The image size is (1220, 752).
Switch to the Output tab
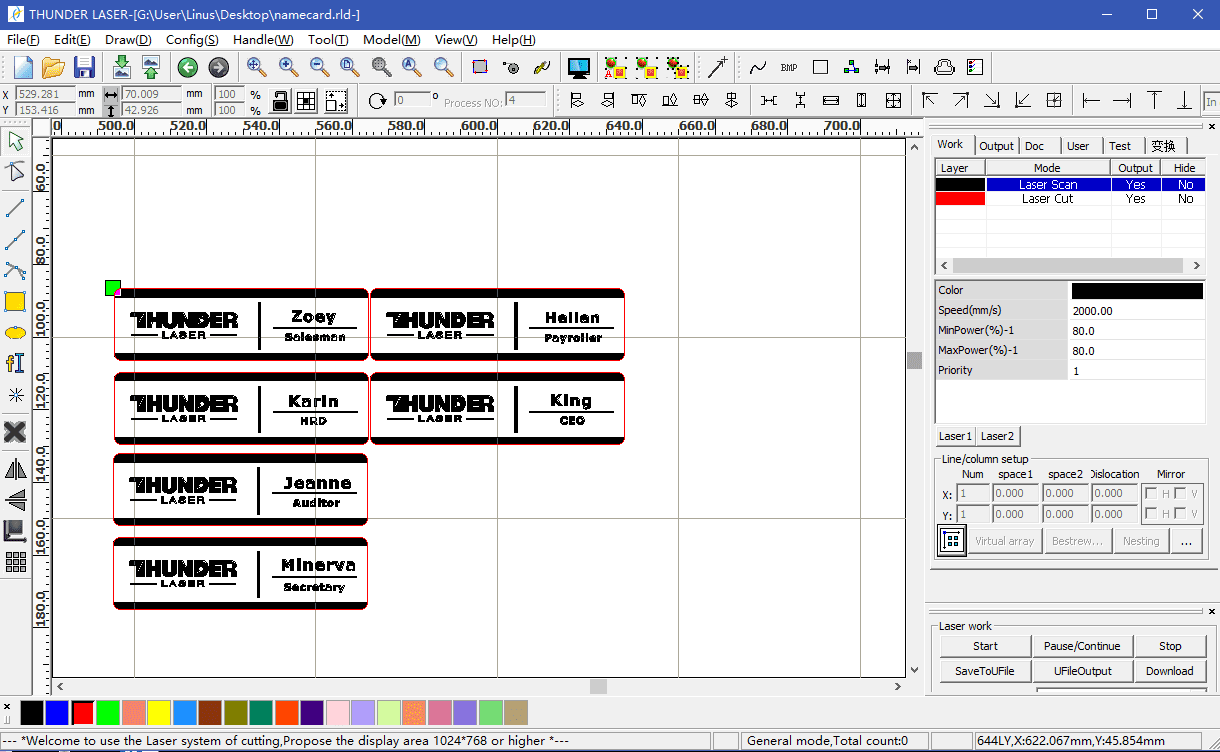pos(996,146)
